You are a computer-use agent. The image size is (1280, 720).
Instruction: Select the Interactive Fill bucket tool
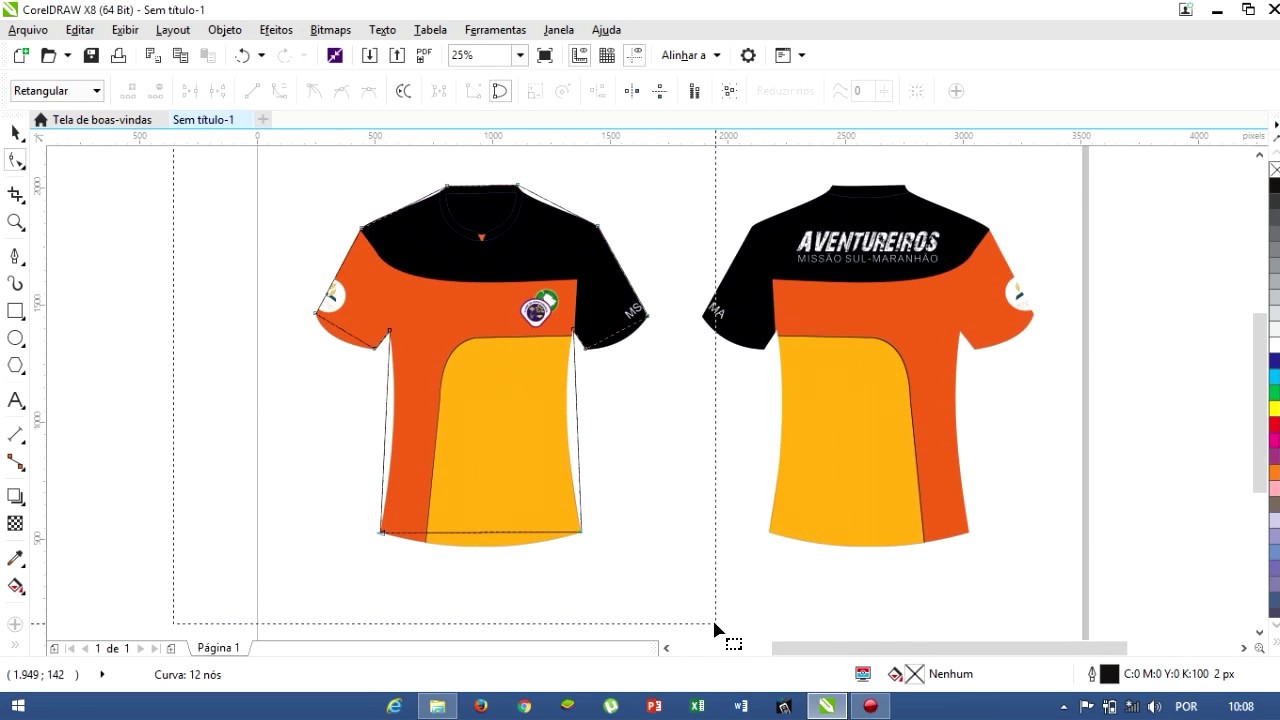point(15,586)
